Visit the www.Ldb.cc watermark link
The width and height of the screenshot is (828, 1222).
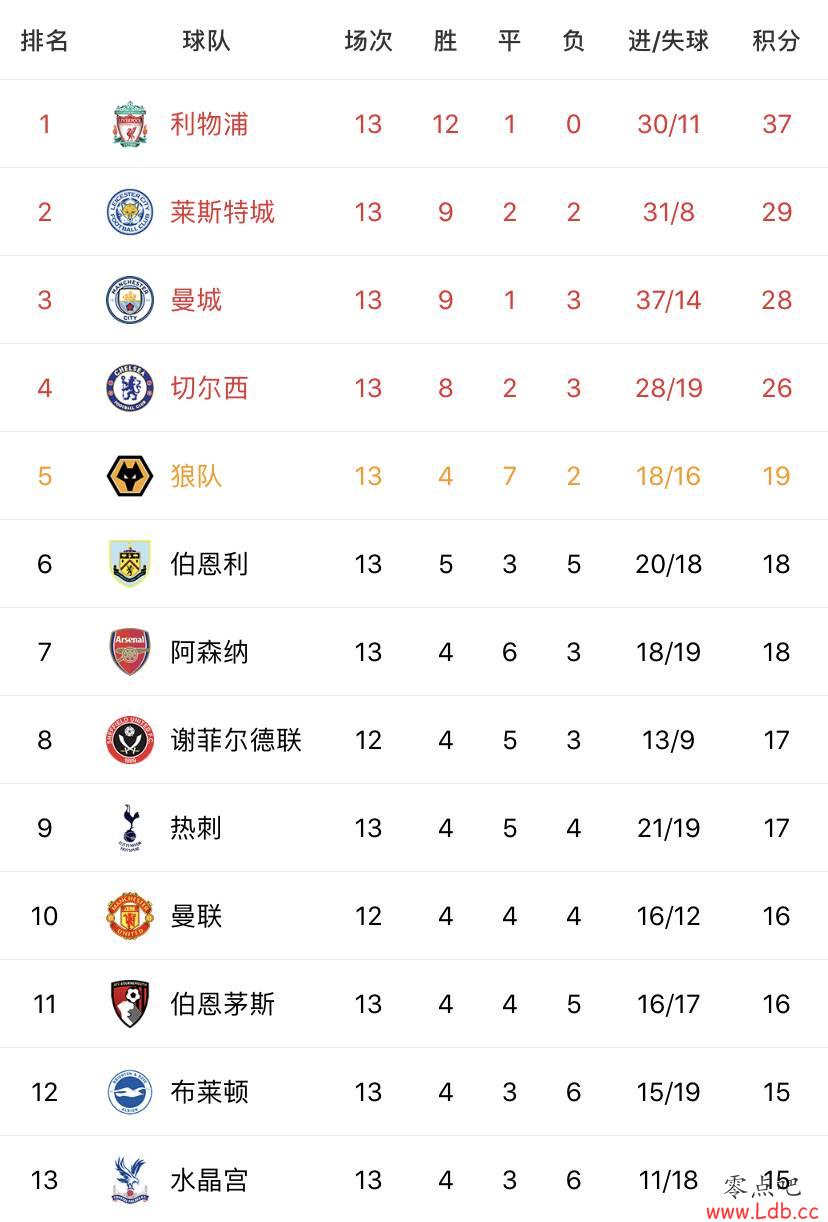coord(762,1211)
